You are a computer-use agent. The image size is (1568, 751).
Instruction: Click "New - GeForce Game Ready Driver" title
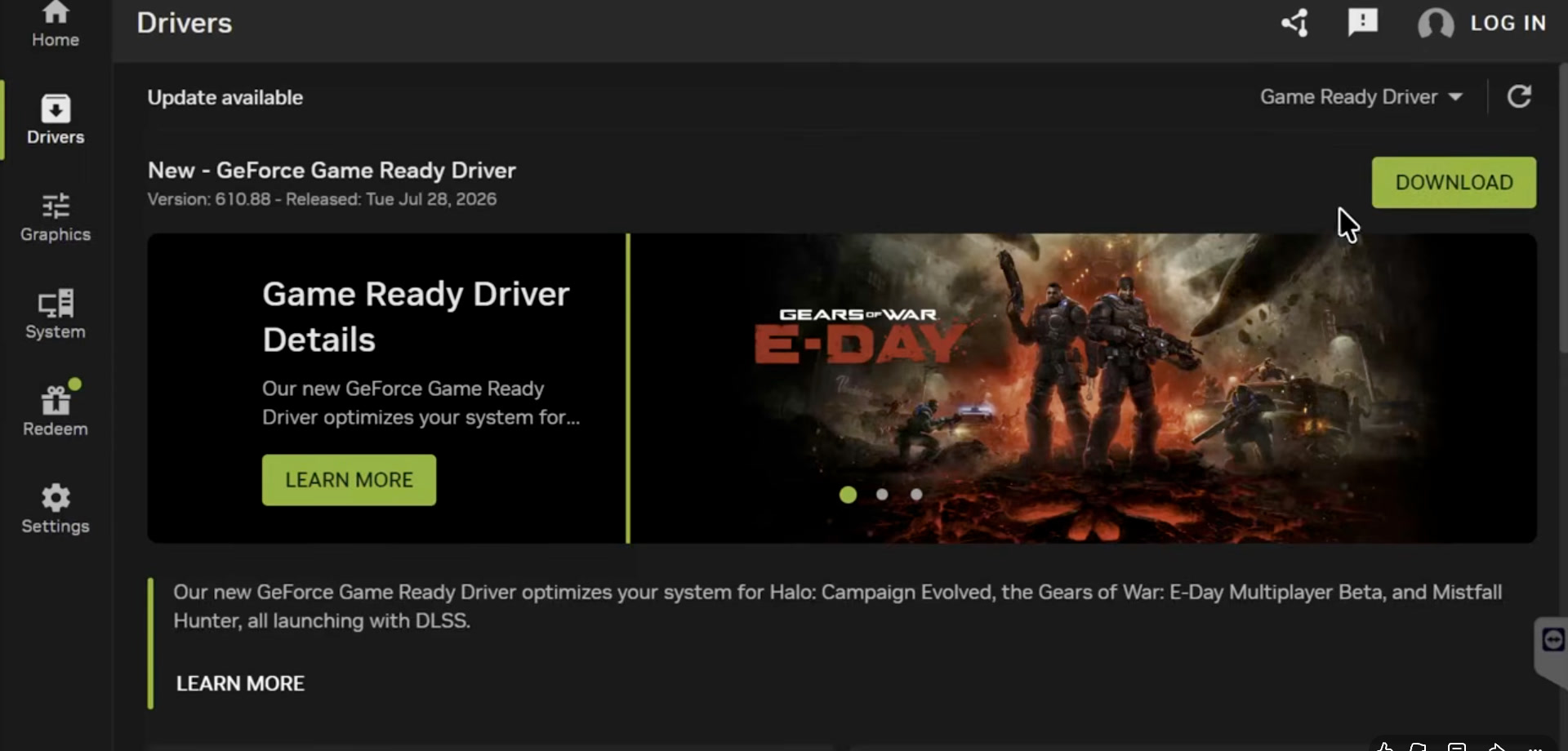[x=332, y=170]
